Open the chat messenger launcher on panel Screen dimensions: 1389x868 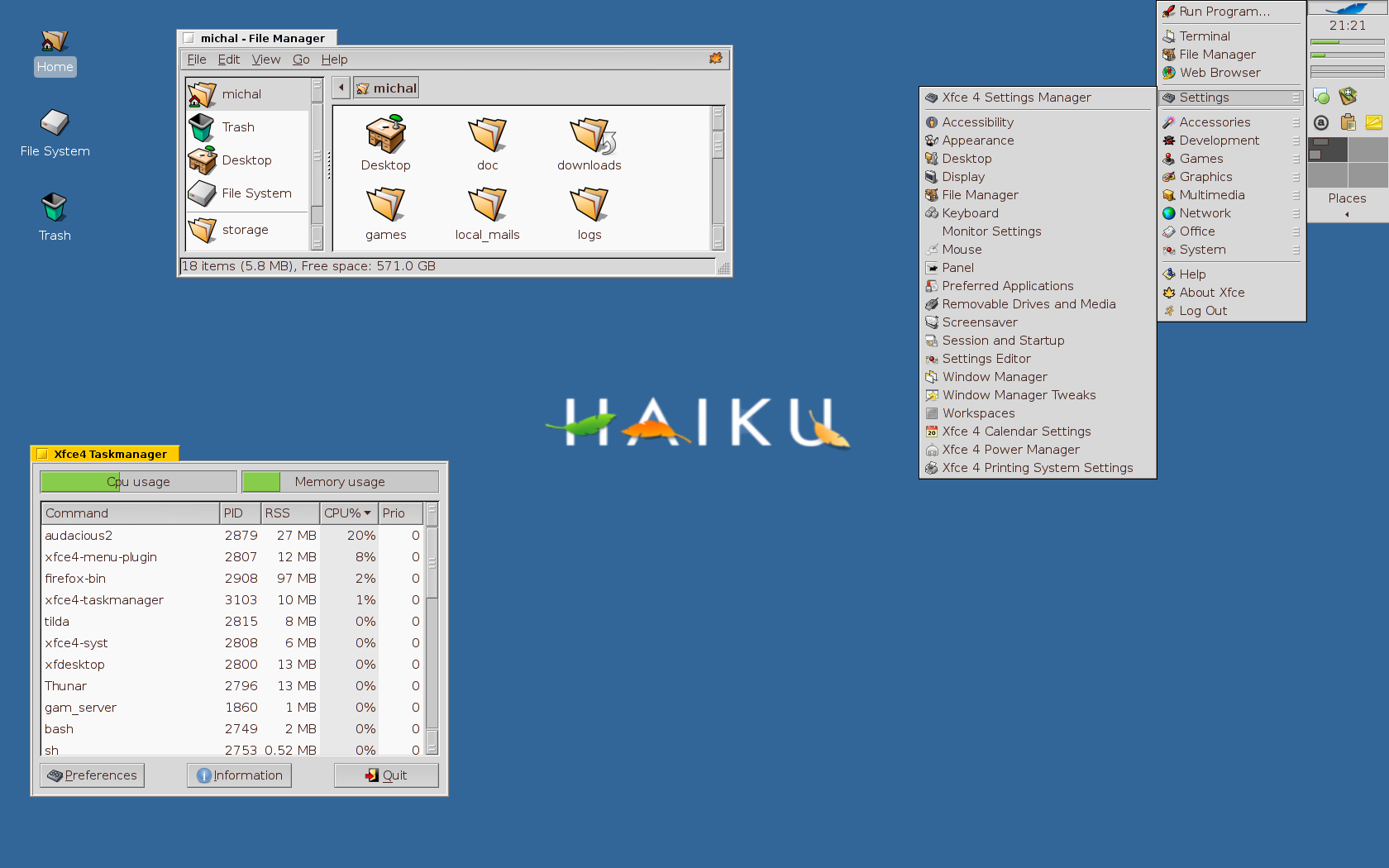1321,97
